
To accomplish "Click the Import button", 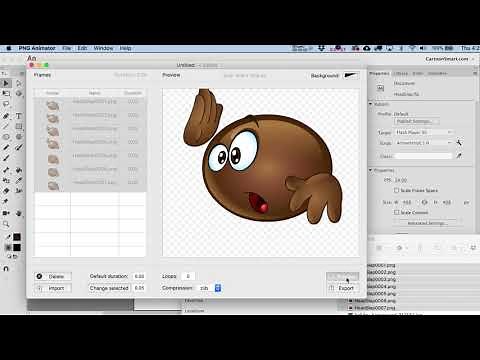I will click(x=53, y=288).
